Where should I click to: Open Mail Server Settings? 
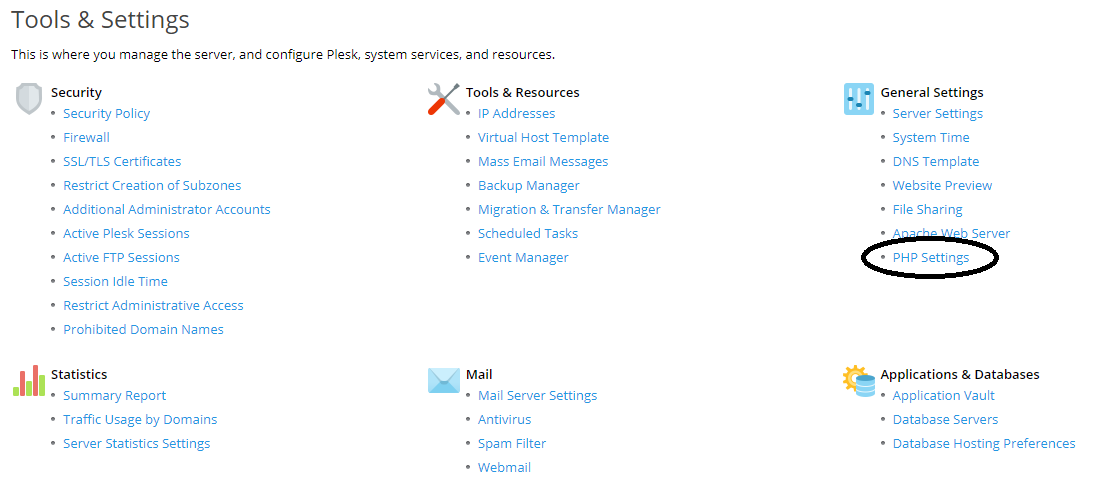[538, 395]
